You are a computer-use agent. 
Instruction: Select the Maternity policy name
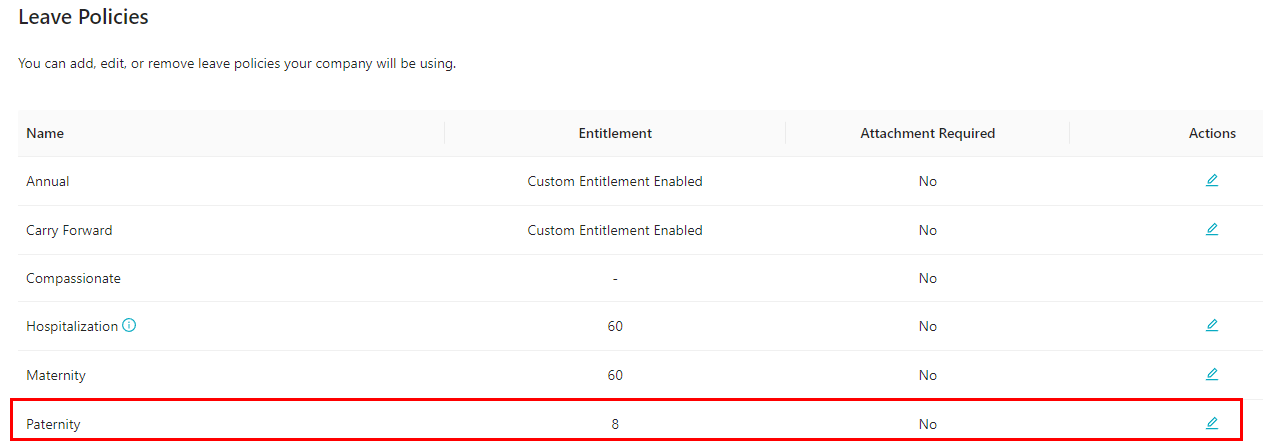(x=56, y=375)
